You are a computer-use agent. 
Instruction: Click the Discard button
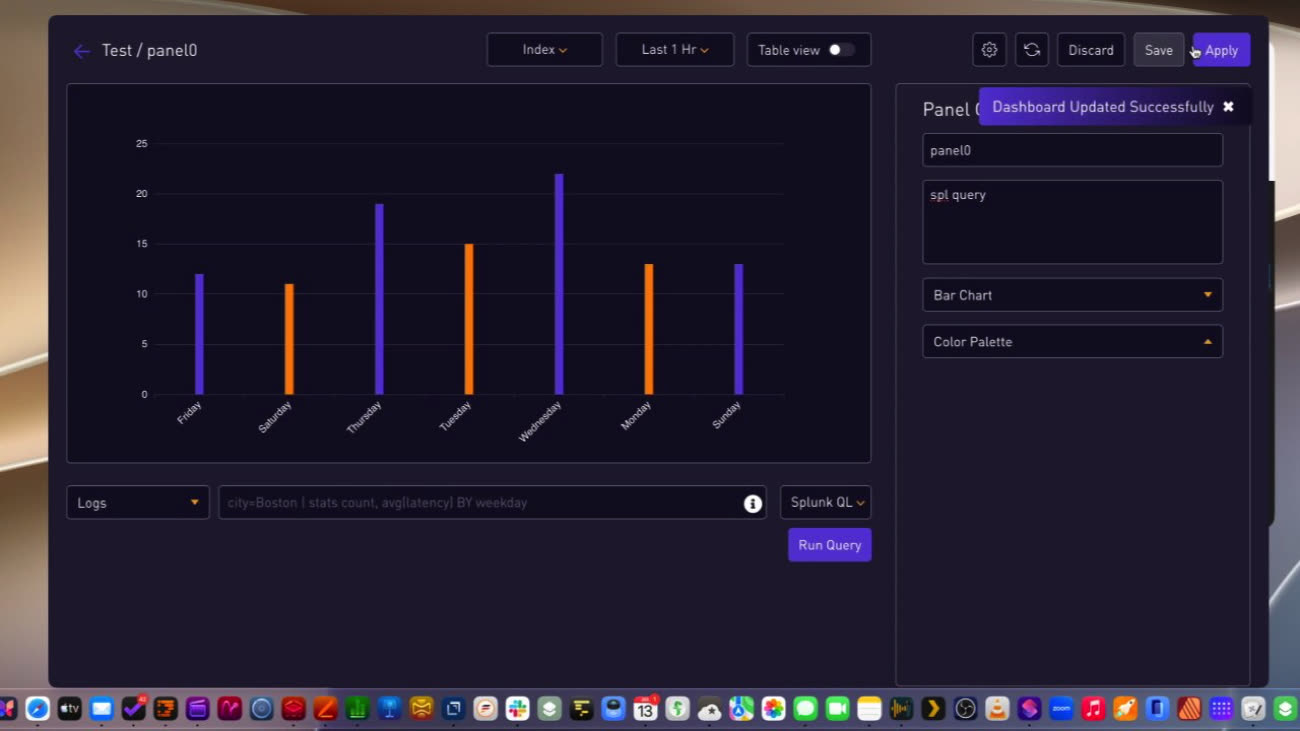click(1091, 50)
